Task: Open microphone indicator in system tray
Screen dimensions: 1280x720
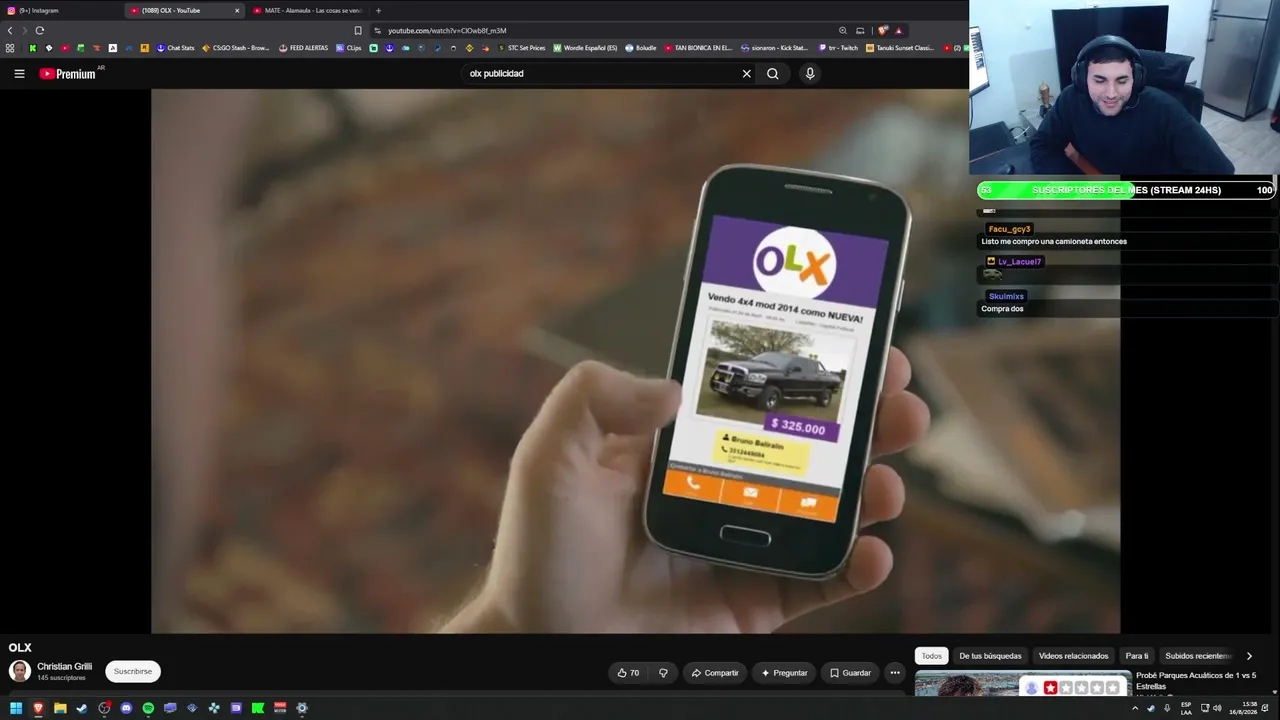Action: pyautogui.click(x=1167, y=708)
